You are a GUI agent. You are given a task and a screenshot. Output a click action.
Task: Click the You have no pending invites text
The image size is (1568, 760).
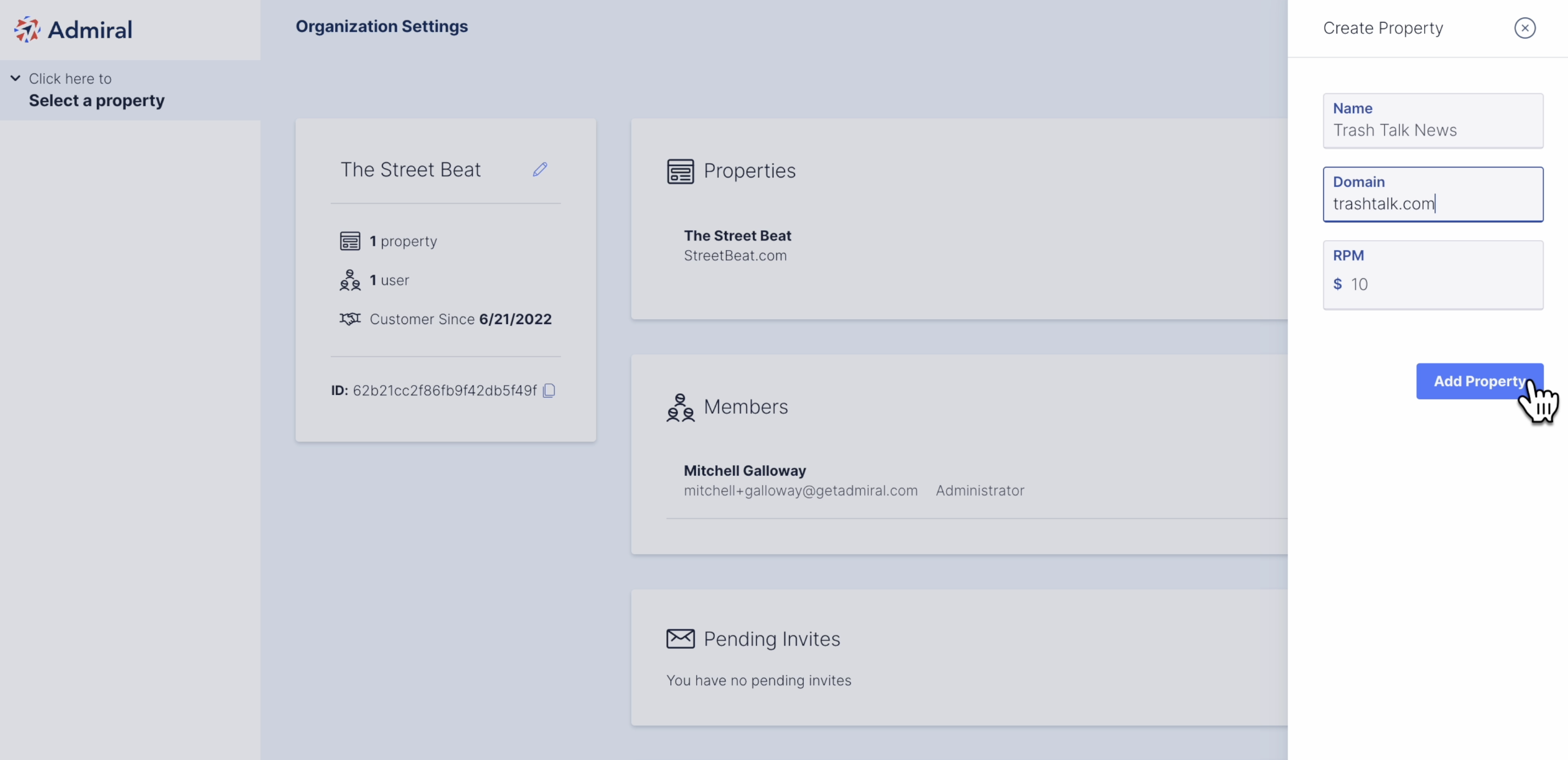(x=759, y=680)
